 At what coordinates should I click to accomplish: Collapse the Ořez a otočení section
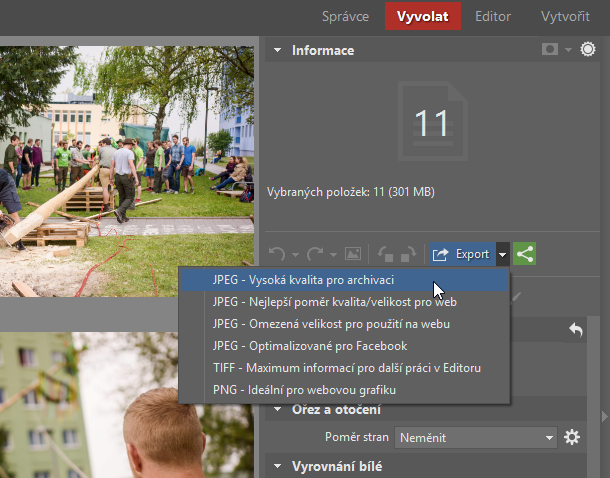tap(277, 409)
